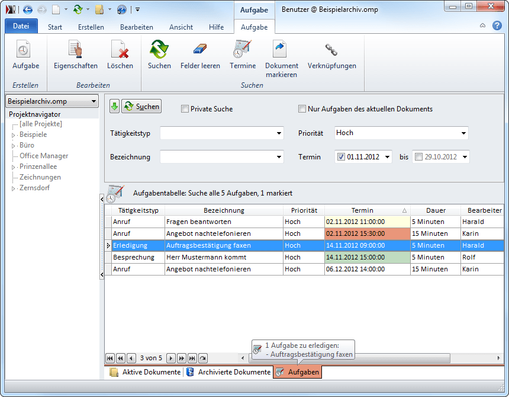Expand the Beispiele project node
The height and width of the screenshot is (397, 509).
point(13,135)
